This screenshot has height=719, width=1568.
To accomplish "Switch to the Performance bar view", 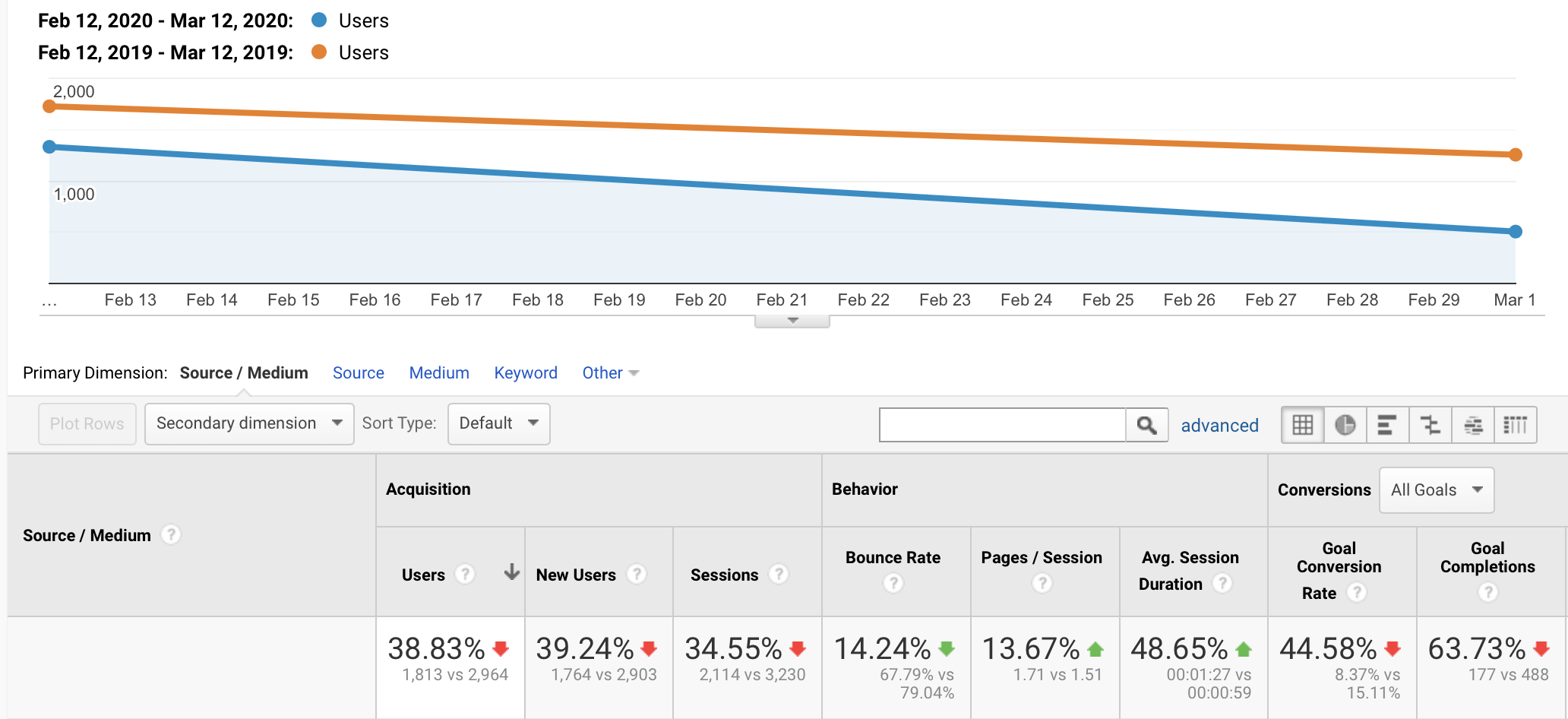I will point(1387,425).
